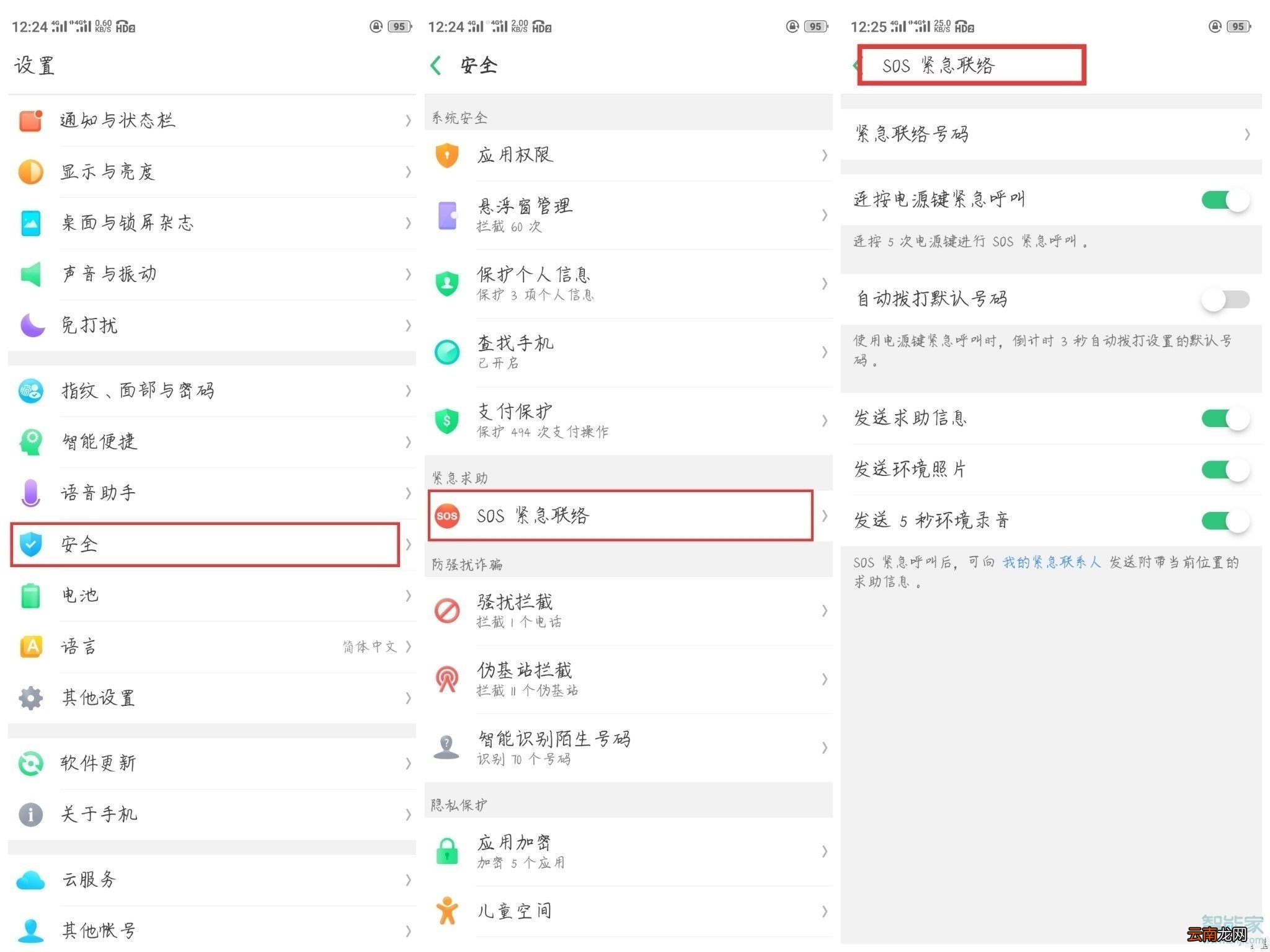Open the SOS 紧急联络 entry
Screen dimensions: 1270x952
pos(628,516)
